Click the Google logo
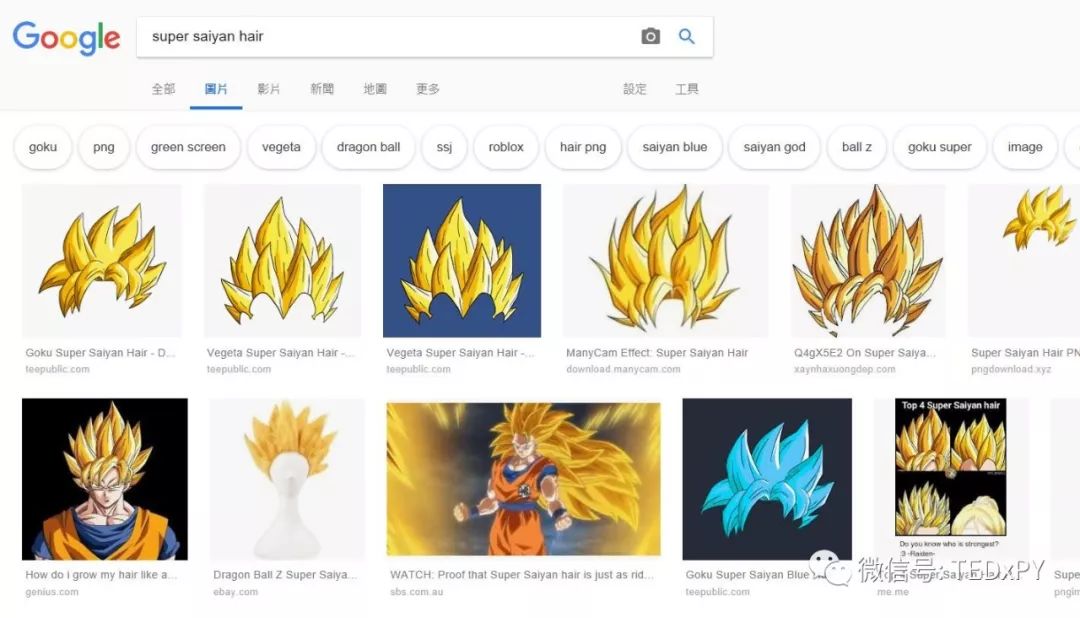This screenshot has width=1080, height=618. [x=66, y=37]
